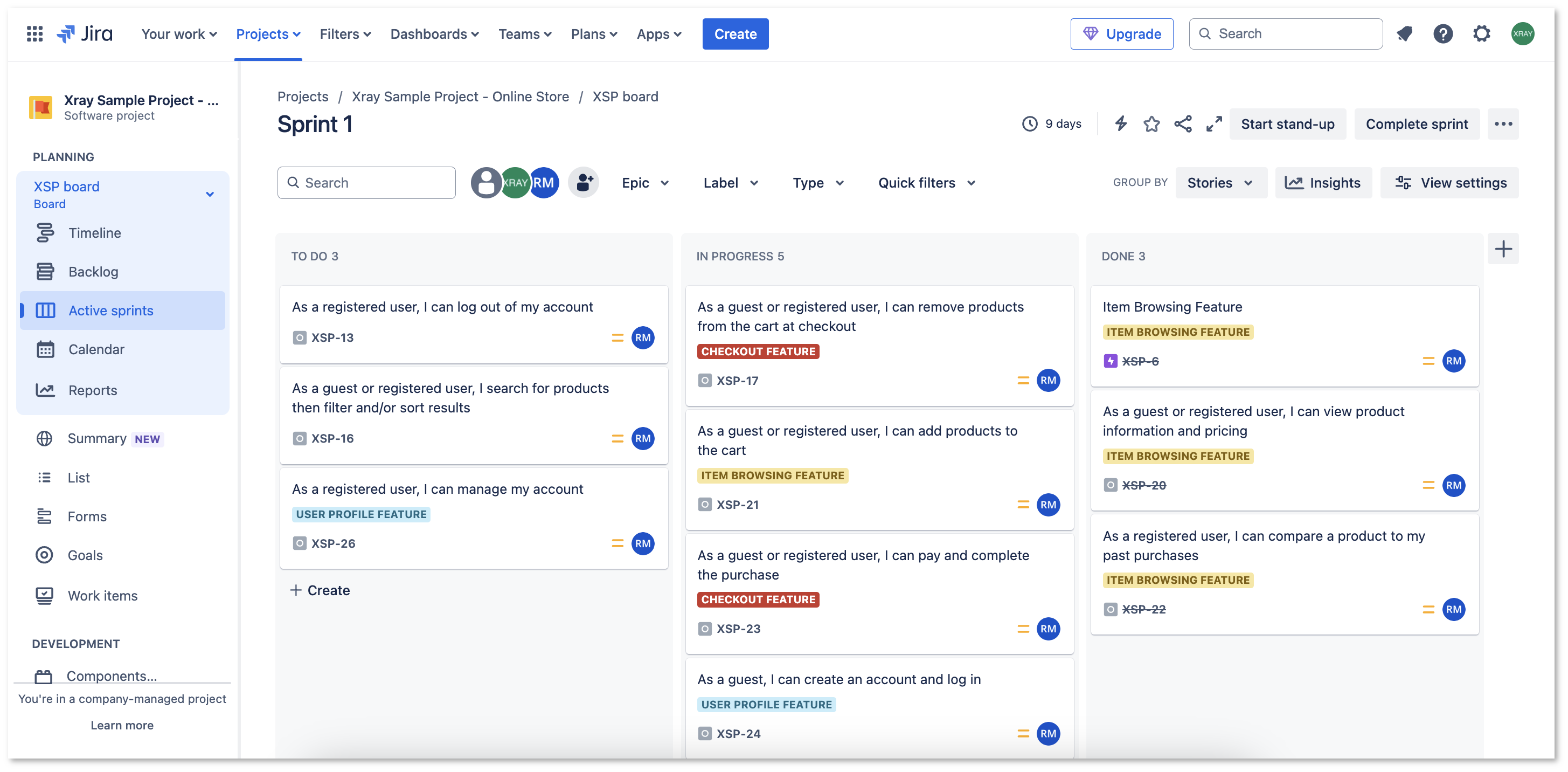Click the share board icon
Image resolution: width=1568 pixels, height=772 pixels.
pyautogui.click(x=1183, y=123)
